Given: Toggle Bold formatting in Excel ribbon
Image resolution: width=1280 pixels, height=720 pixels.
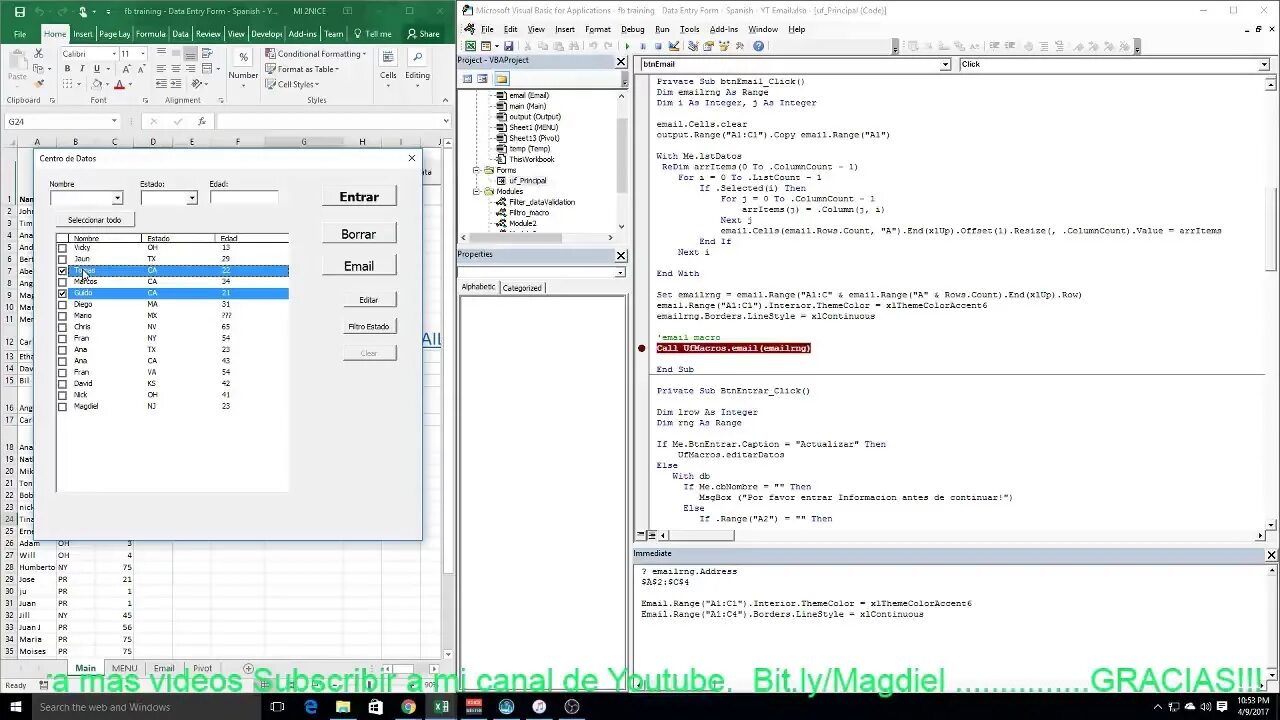Looking at the screenshot, I should pyautogui.click(x=67, y=68).
